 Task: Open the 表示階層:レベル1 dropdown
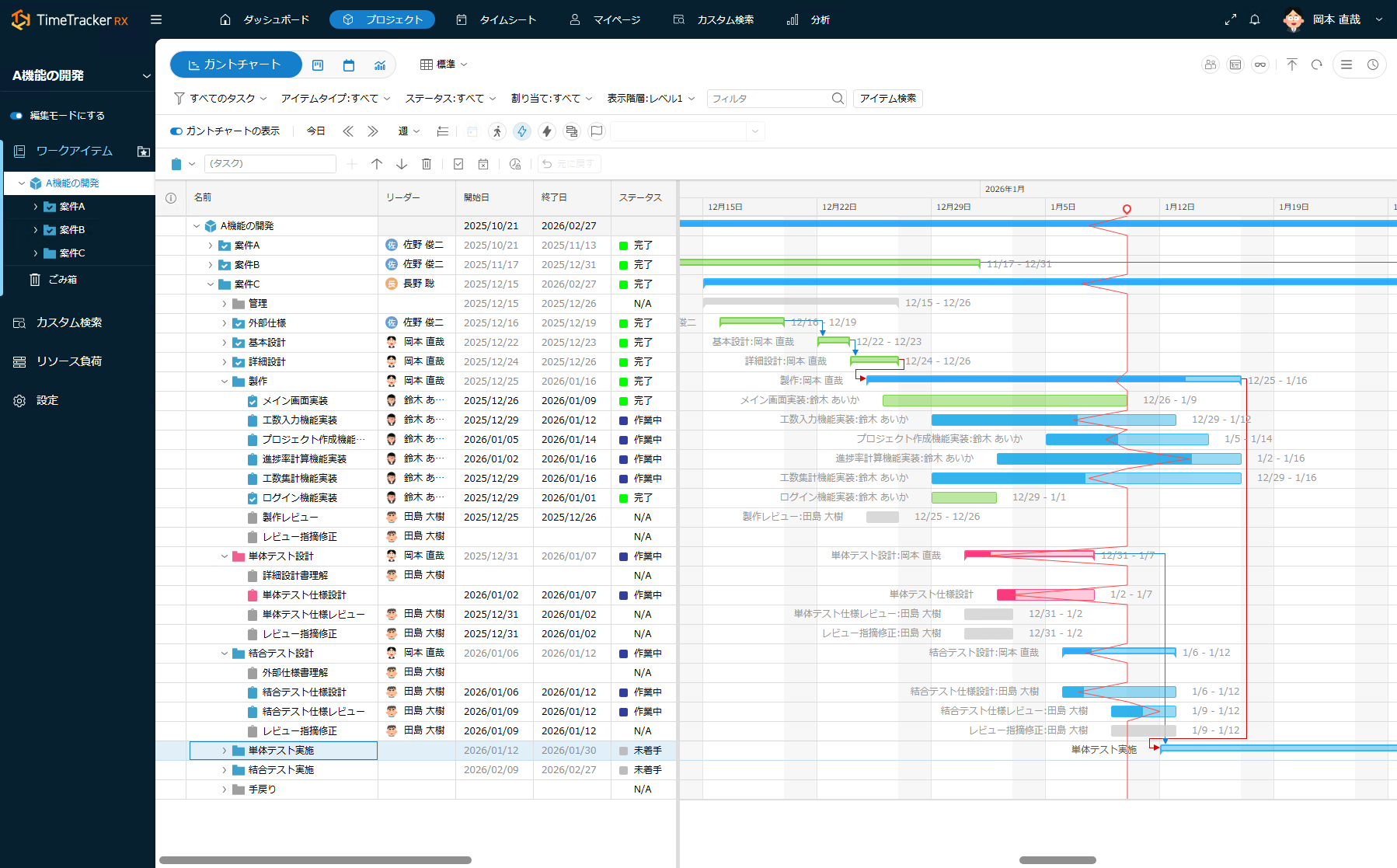tap(650, 99)
